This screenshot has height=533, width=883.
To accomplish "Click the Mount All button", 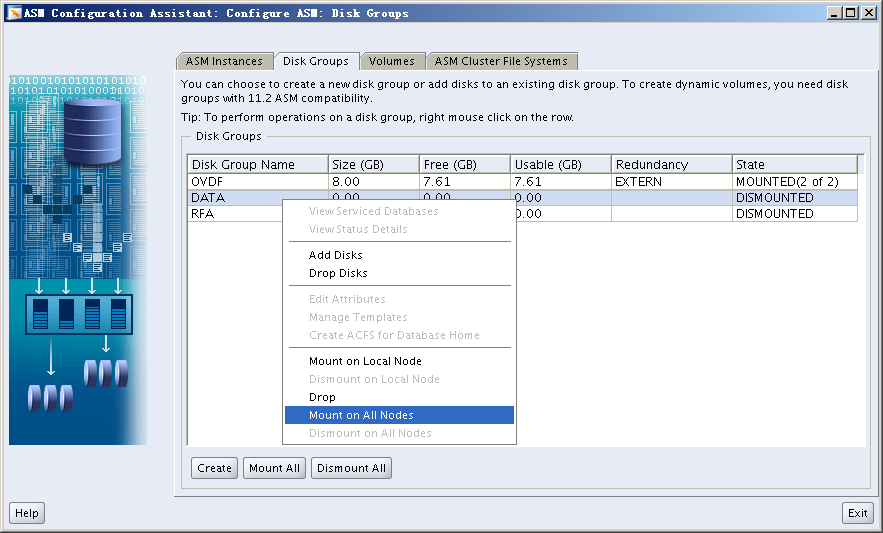I will [274, 468].
